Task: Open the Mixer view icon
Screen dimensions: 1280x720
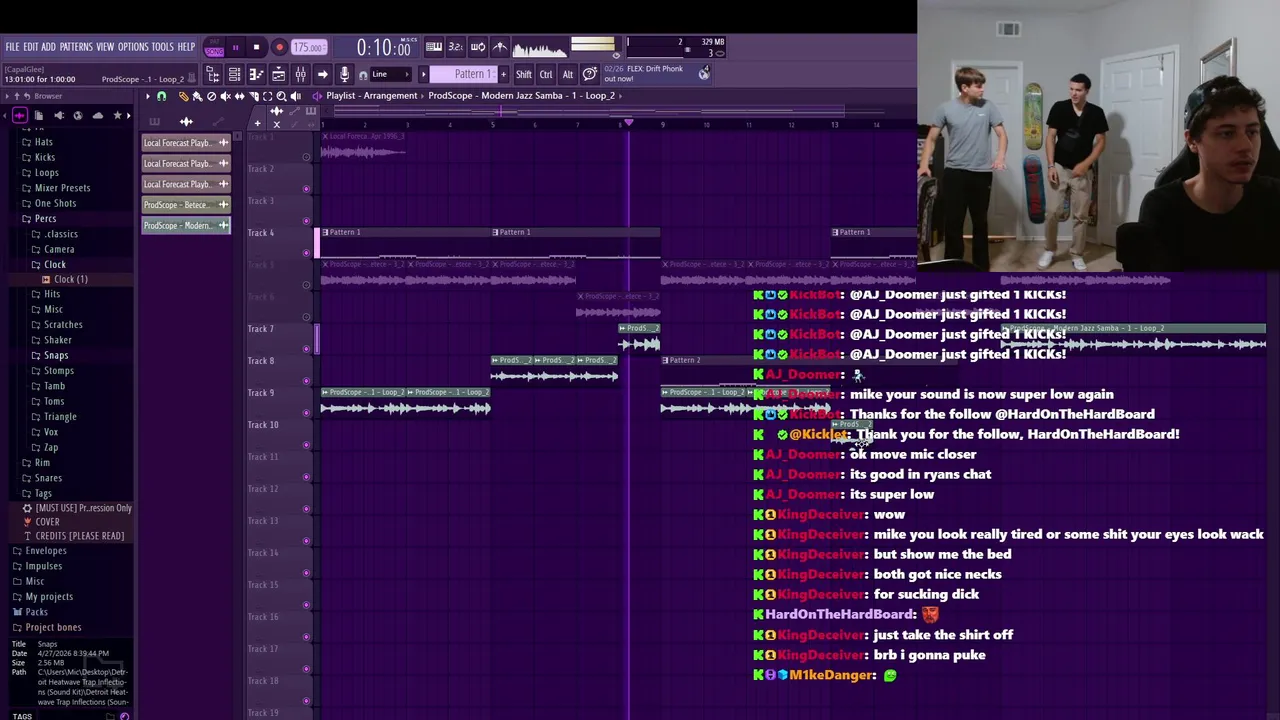Action: click(x=300, y=74)
